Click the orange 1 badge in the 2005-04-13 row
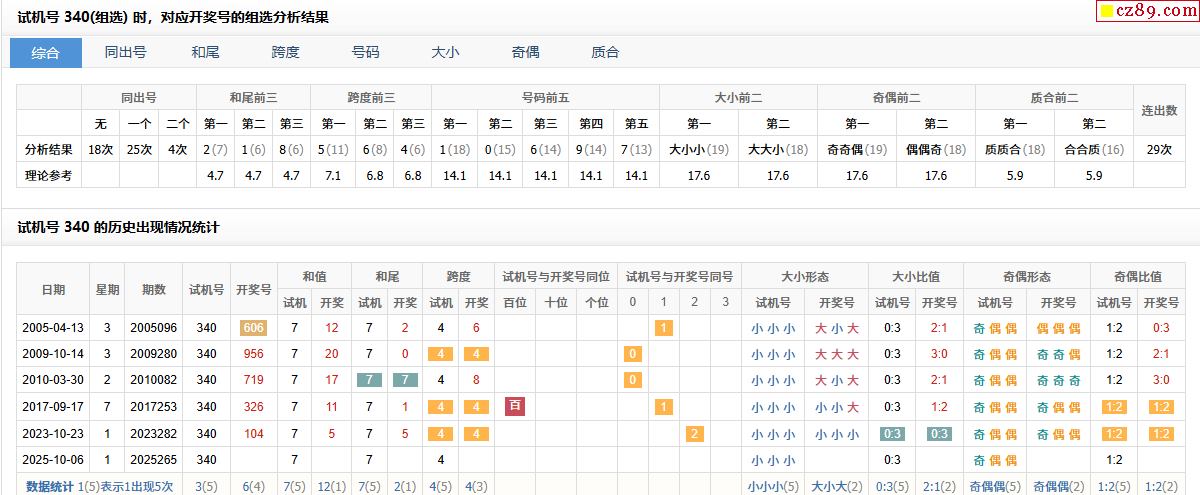 pyautogui.click(x=664, y=328)
